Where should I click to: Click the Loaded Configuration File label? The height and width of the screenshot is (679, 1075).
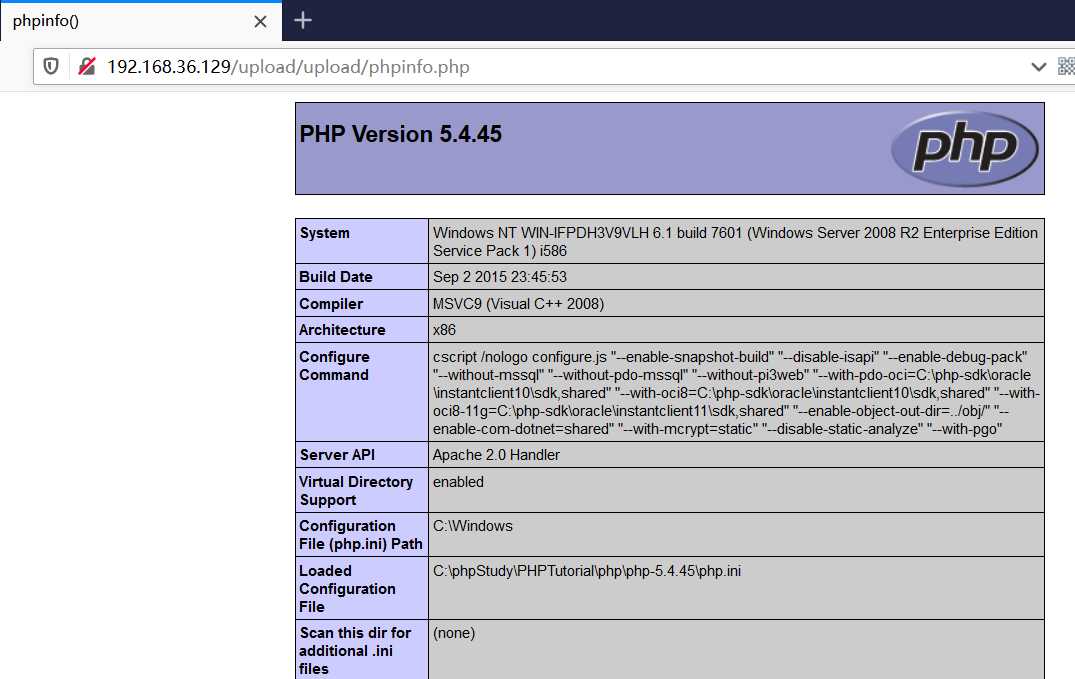click(348, 588)
